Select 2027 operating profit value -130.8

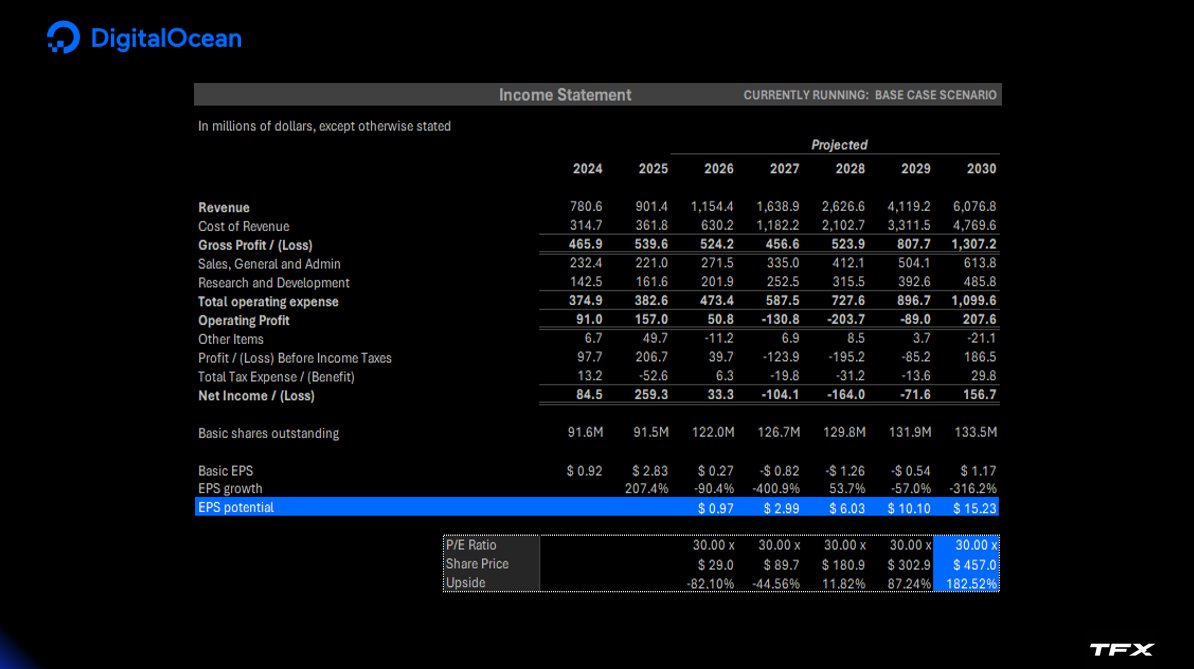(x=781, y=320)
